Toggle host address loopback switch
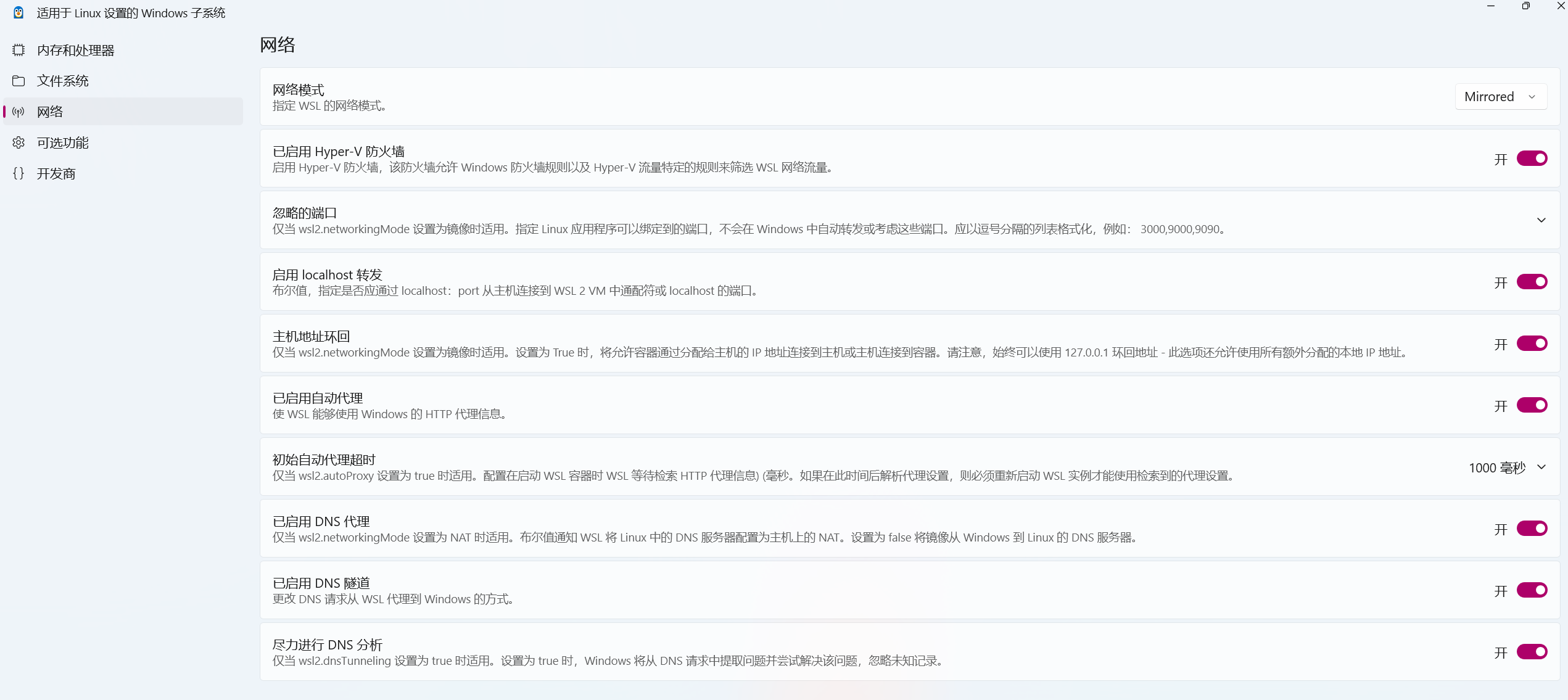This screenshot has width=1568, height=700. coord(1532,344)
